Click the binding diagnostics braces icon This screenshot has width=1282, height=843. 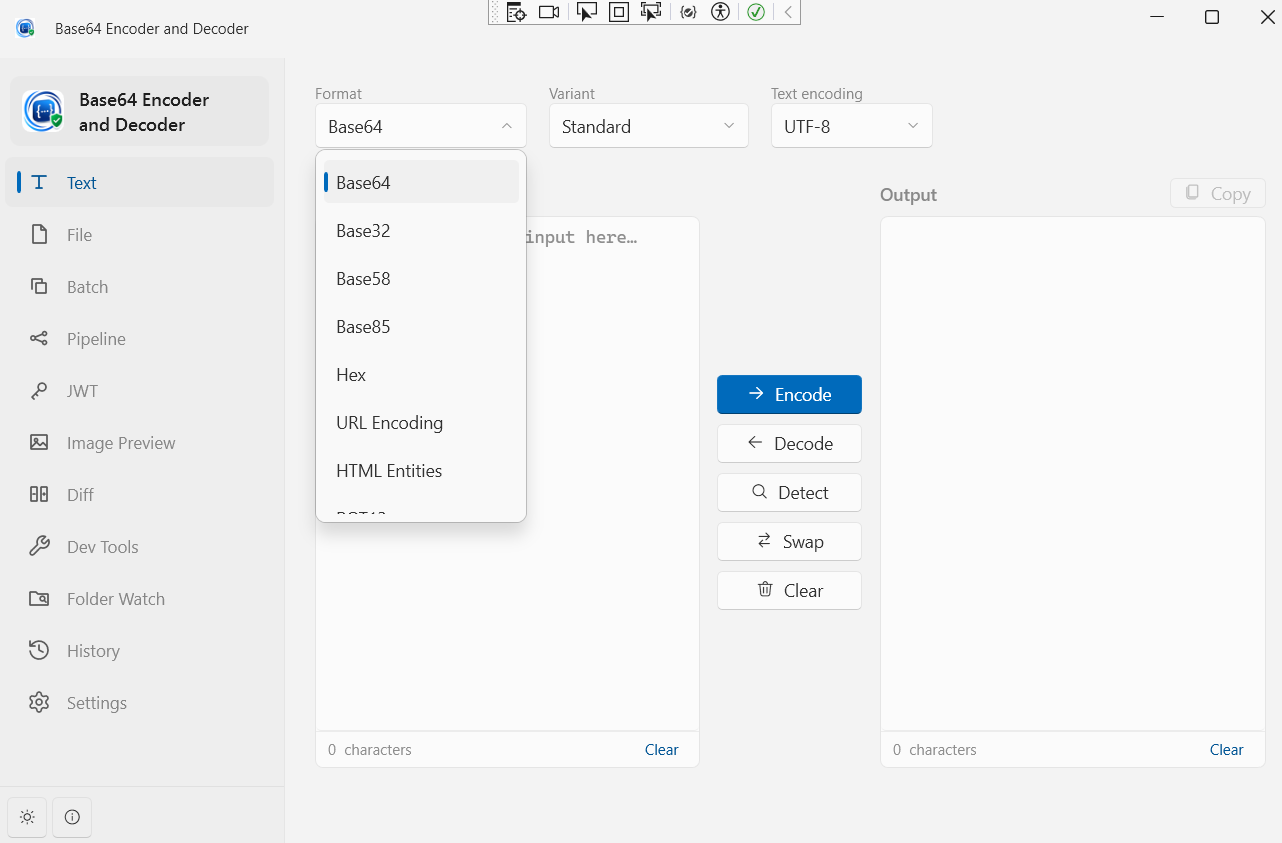point(688,12)
